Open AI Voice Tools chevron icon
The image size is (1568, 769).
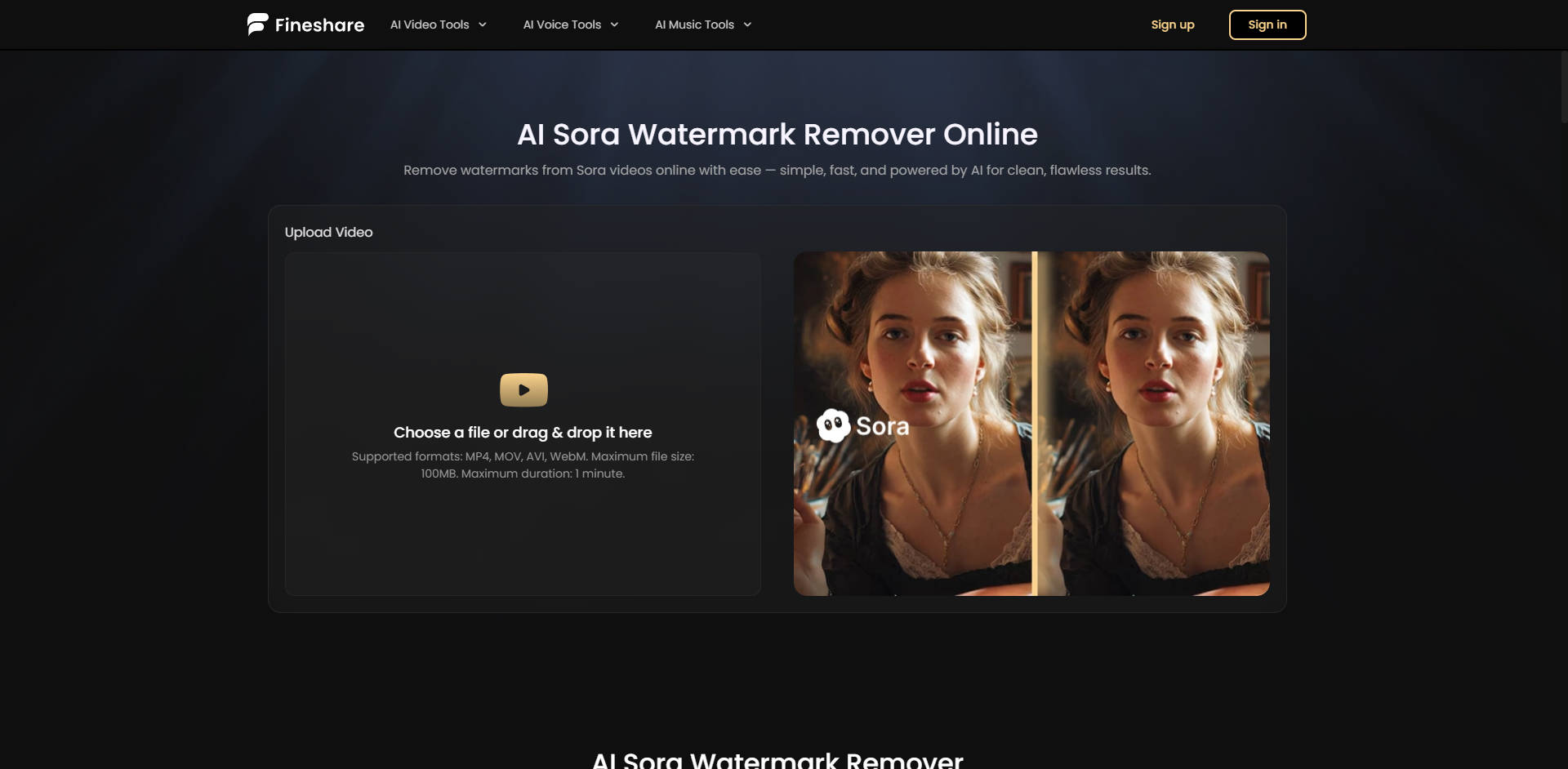[613, 24]
